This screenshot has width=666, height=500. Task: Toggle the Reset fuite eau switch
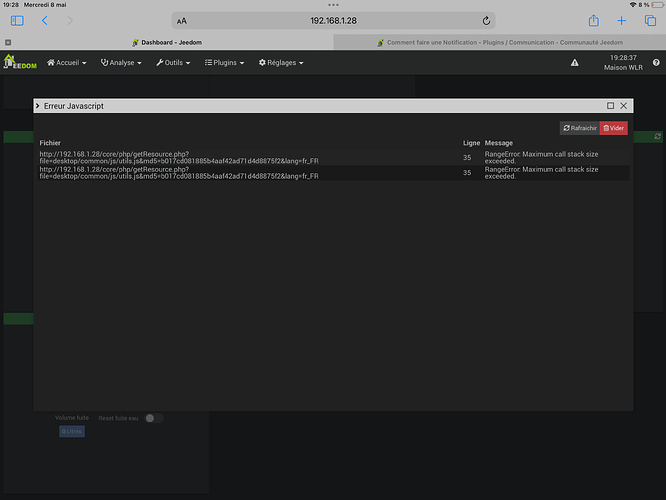154,418
